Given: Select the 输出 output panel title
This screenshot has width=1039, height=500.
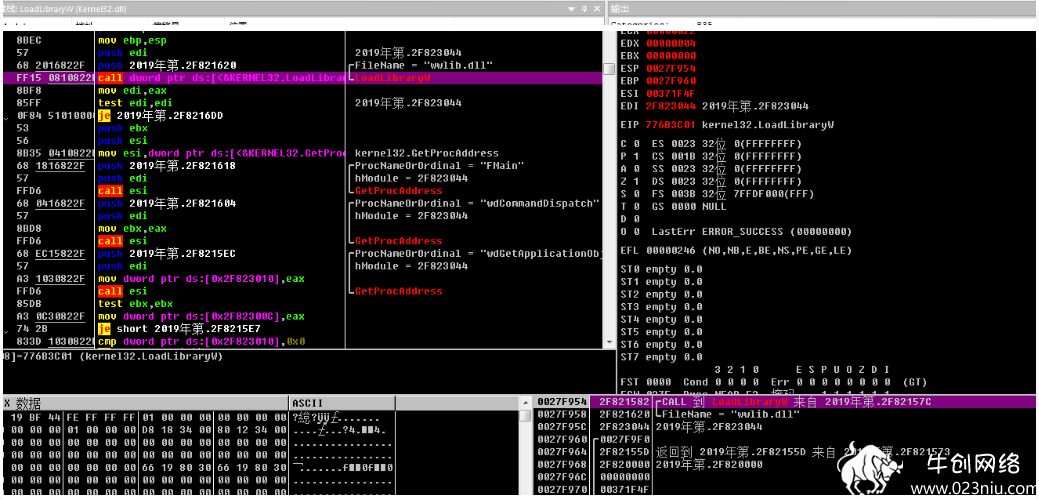Looking at the screenshot, I should (620, 9).
